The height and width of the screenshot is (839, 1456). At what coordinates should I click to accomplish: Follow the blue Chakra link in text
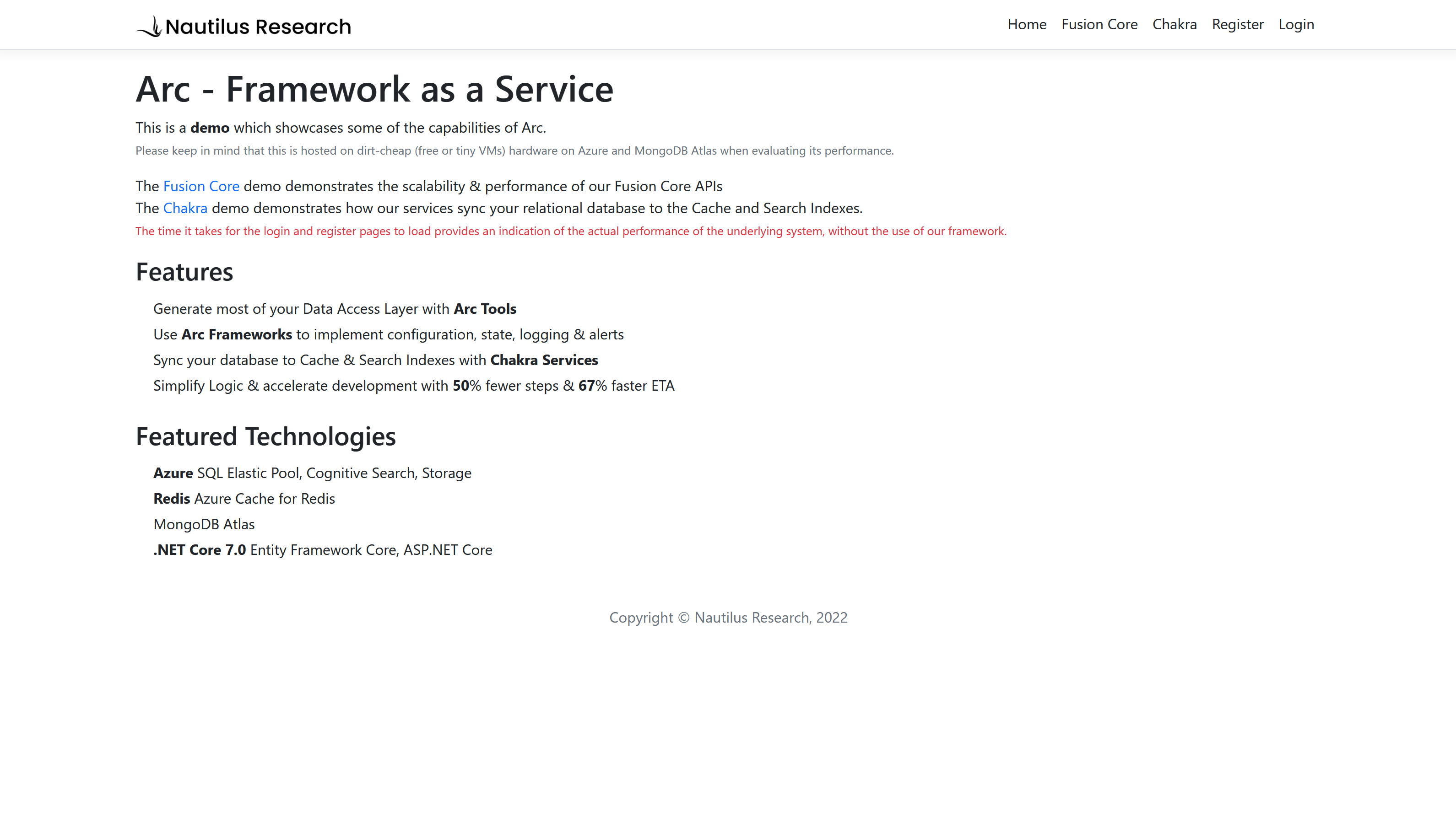185,208
